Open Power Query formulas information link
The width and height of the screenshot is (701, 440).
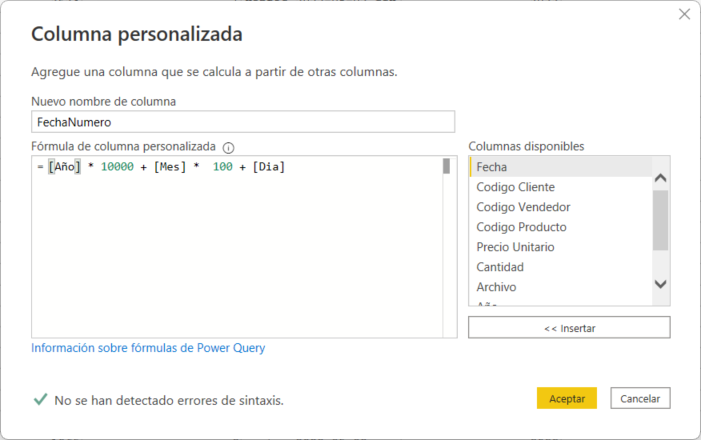(148, 348)
